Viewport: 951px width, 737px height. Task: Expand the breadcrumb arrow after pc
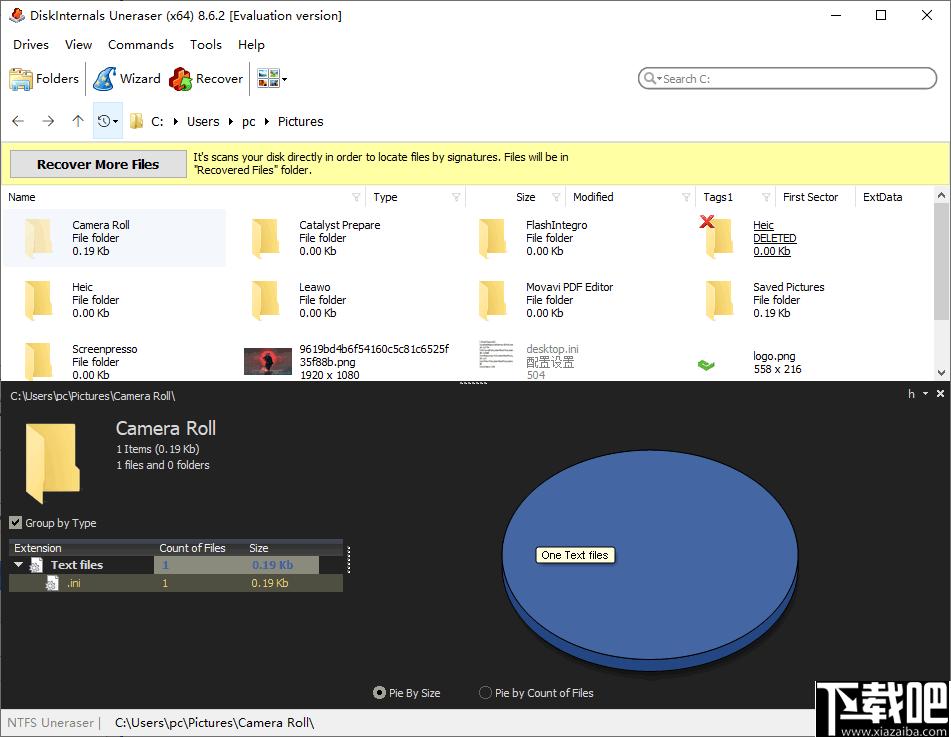coord(267,121)
